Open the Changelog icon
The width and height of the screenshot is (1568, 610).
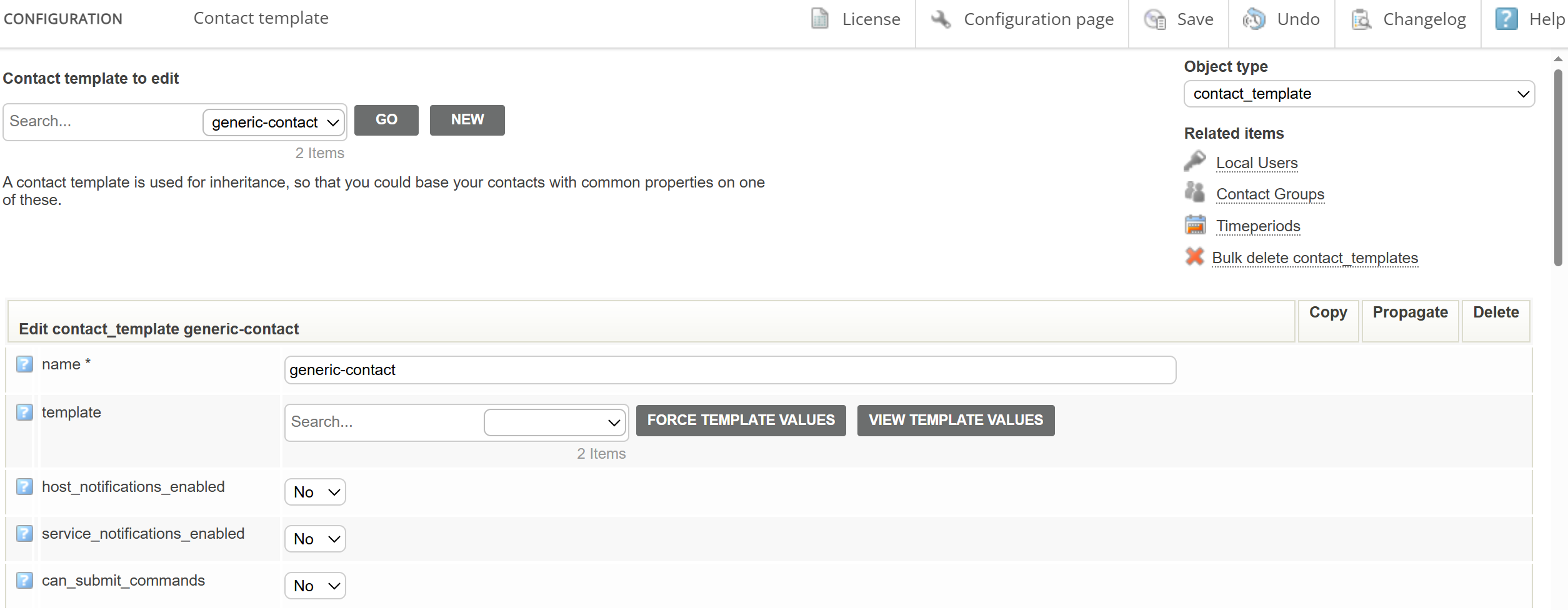1361,19
